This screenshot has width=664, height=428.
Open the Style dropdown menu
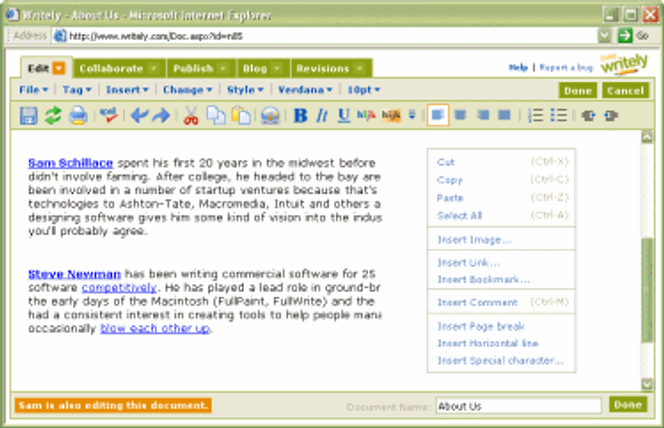[x=245, y=90]
